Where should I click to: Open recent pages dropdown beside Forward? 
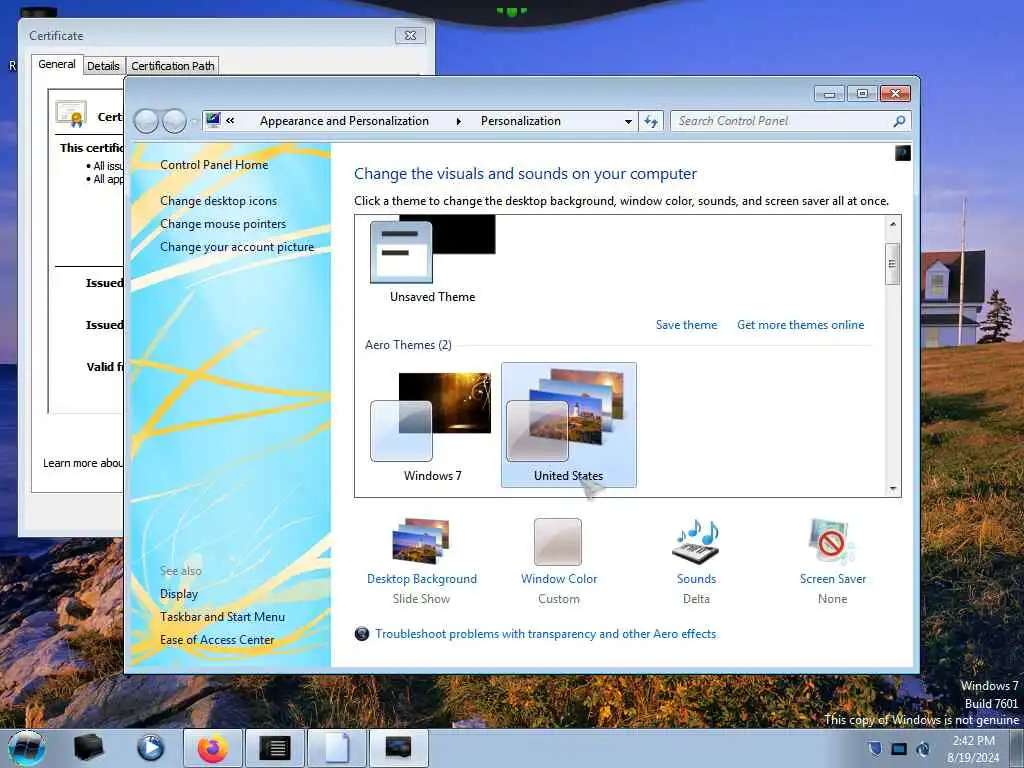point(193,121)
